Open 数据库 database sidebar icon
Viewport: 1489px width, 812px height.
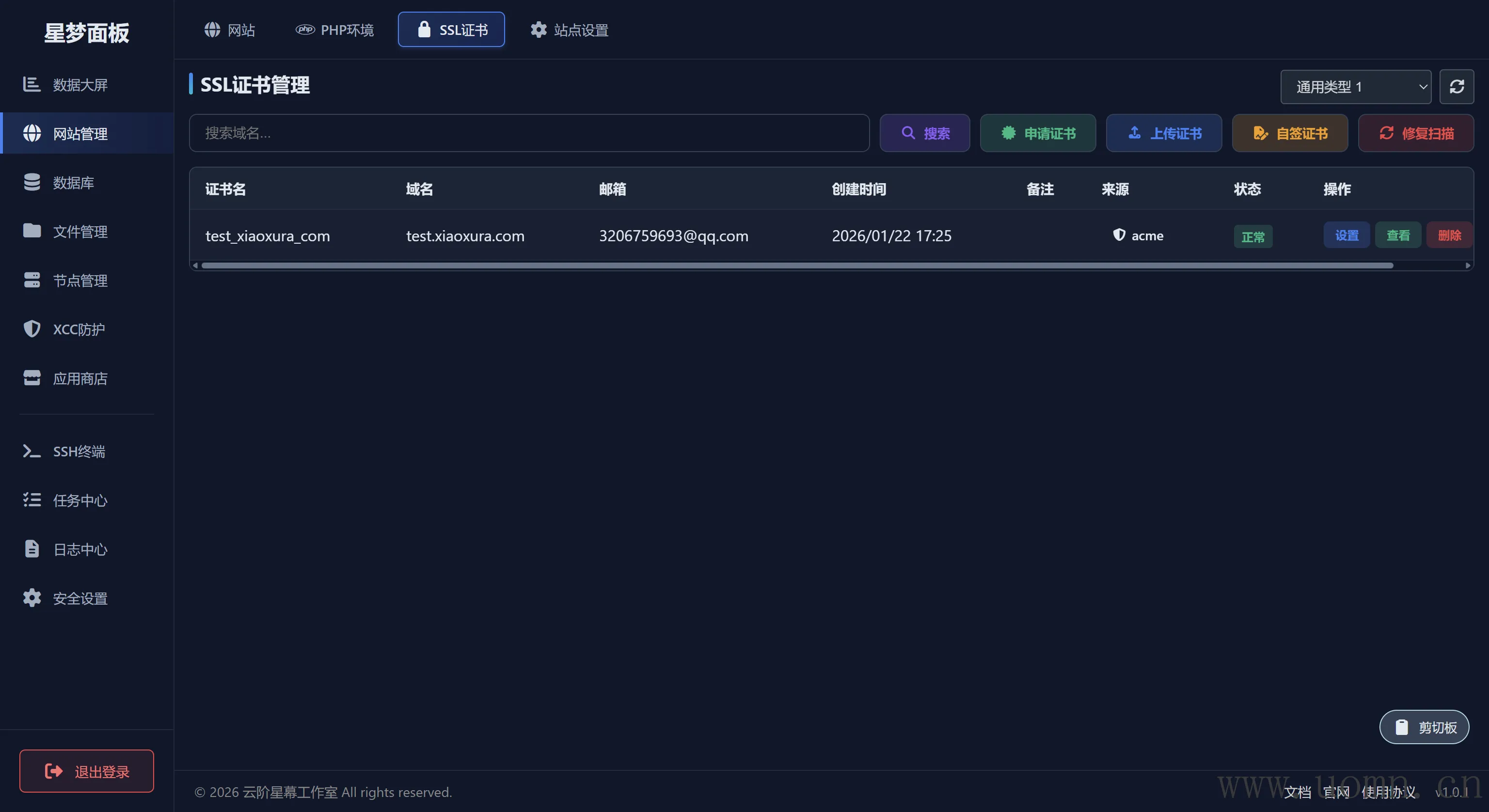click(x=32, y=182)
